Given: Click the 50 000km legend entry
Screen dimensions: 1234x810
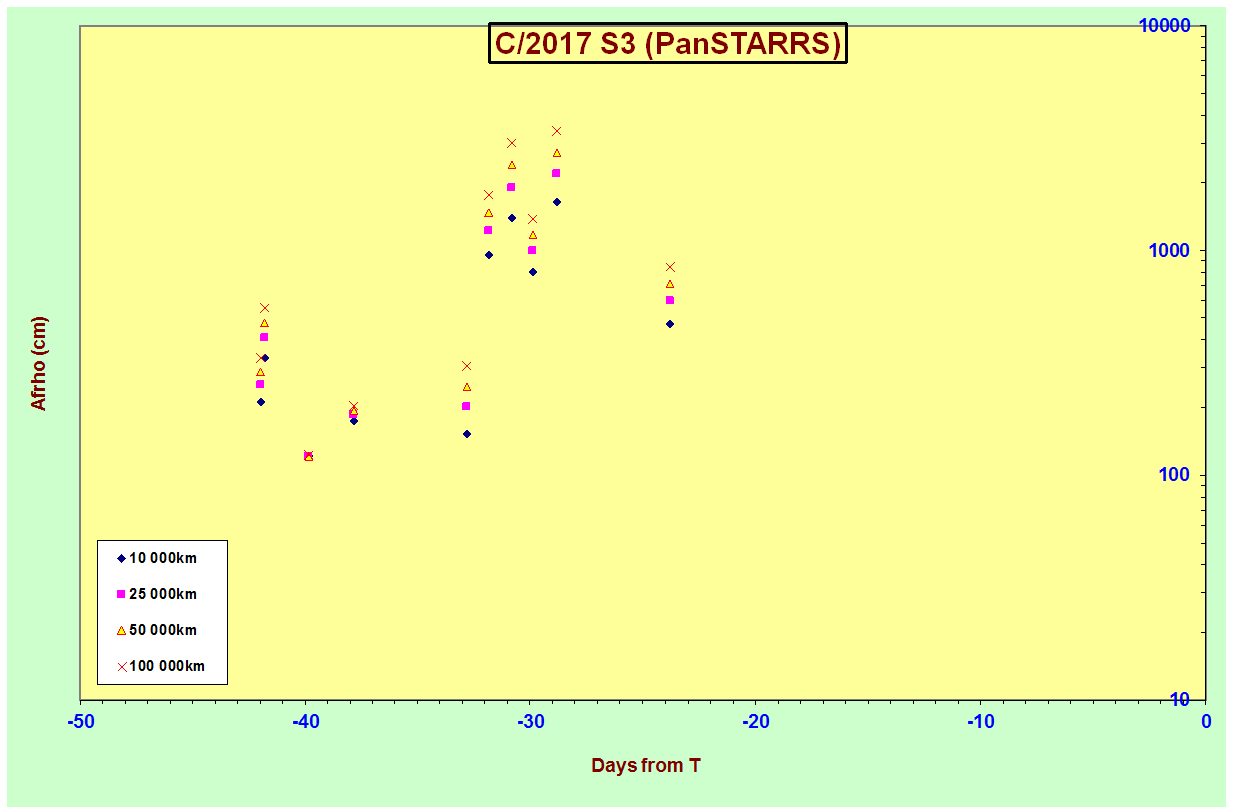Looking at the screenshot, I should click(156, 630).
